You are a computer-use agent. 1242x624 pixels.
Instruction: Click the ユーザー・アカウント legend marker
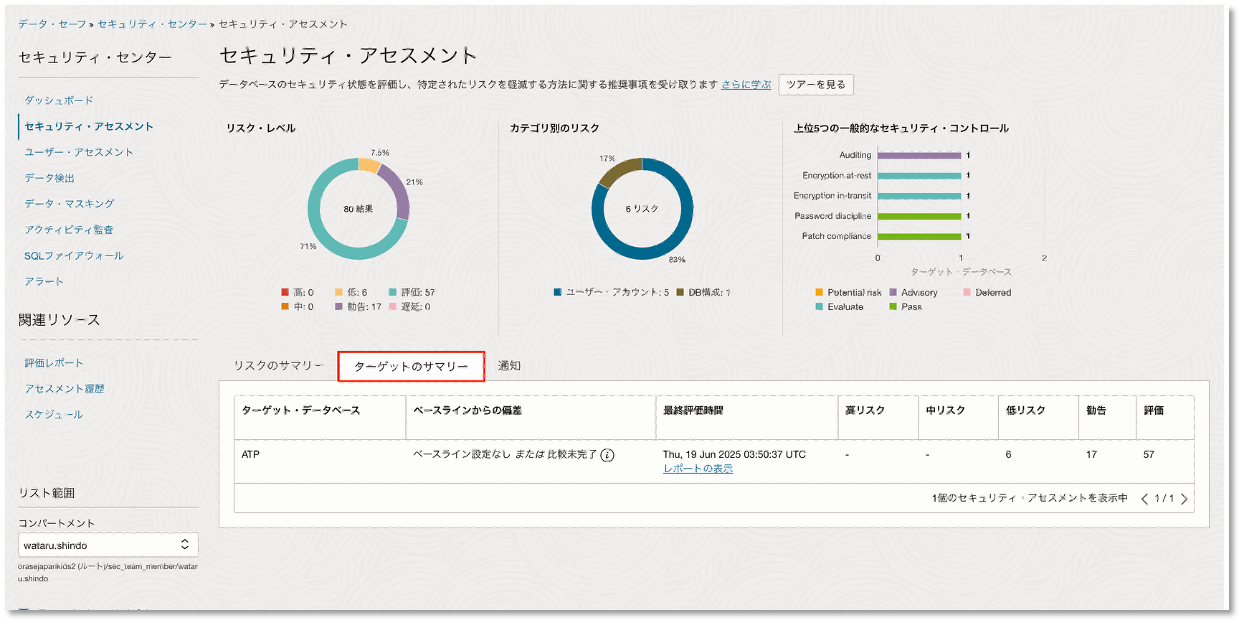(557, 293)
